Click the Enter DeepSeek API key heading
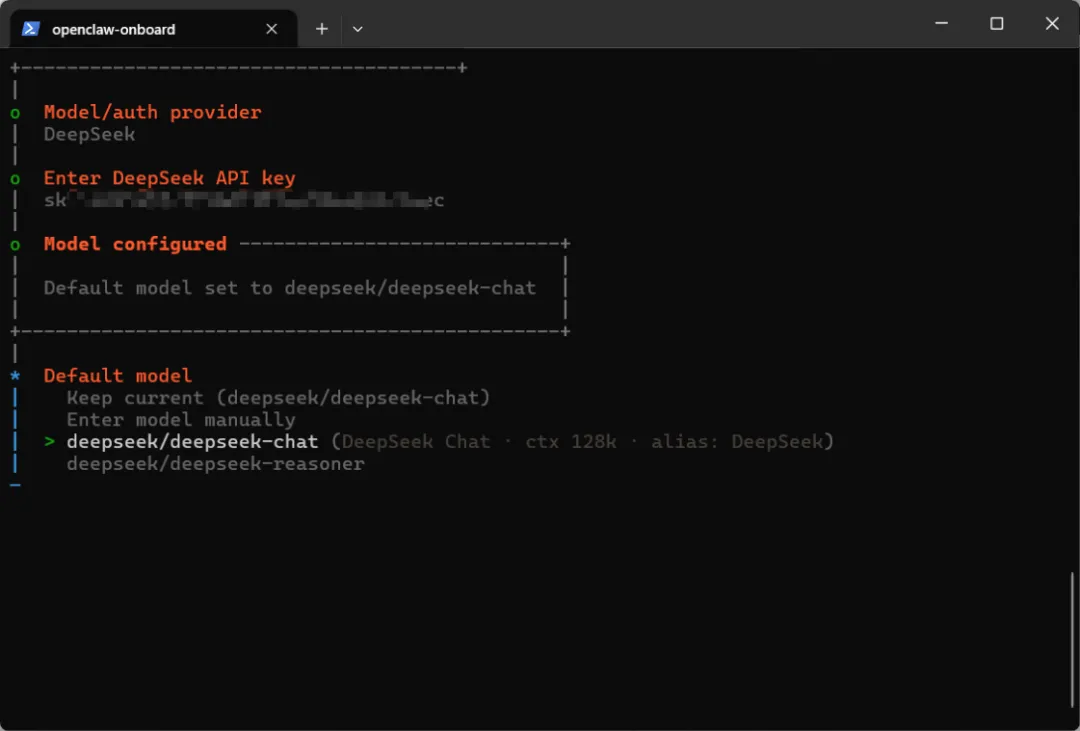The height and width of the screenshot is (731, 1080). click(169, 178)
